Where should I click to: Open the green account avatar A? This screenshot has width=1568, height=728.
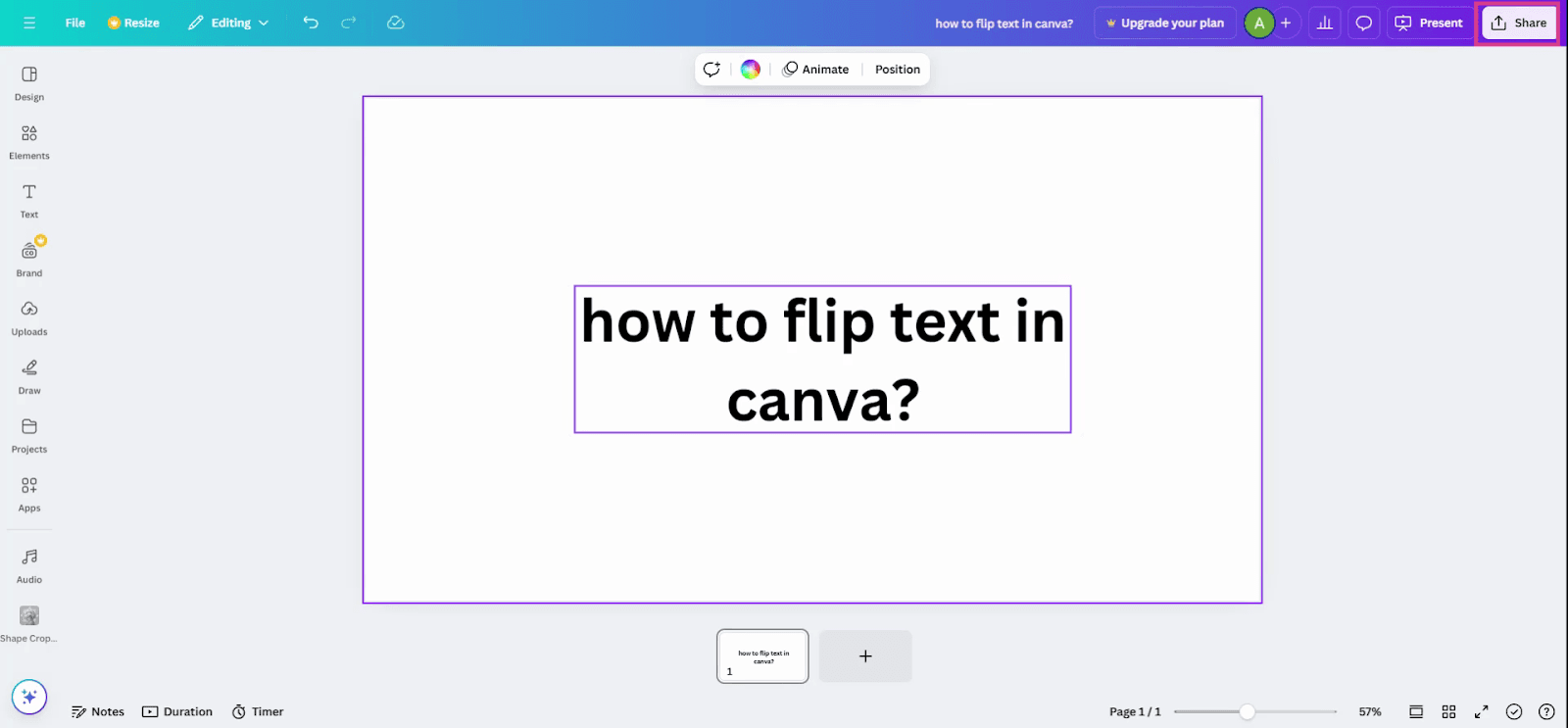[x=1259, y=23]
